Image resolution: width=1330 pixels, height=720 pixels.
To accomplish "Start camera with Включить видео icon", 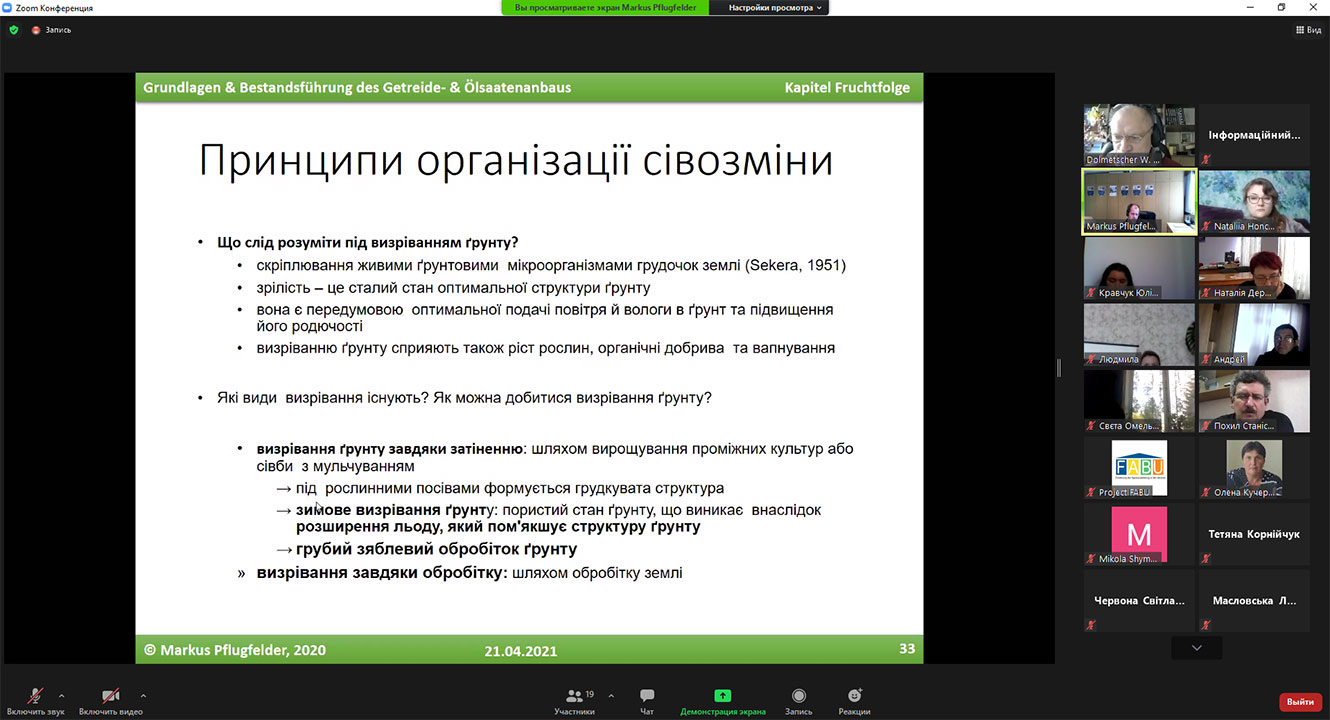I will 111,696.
